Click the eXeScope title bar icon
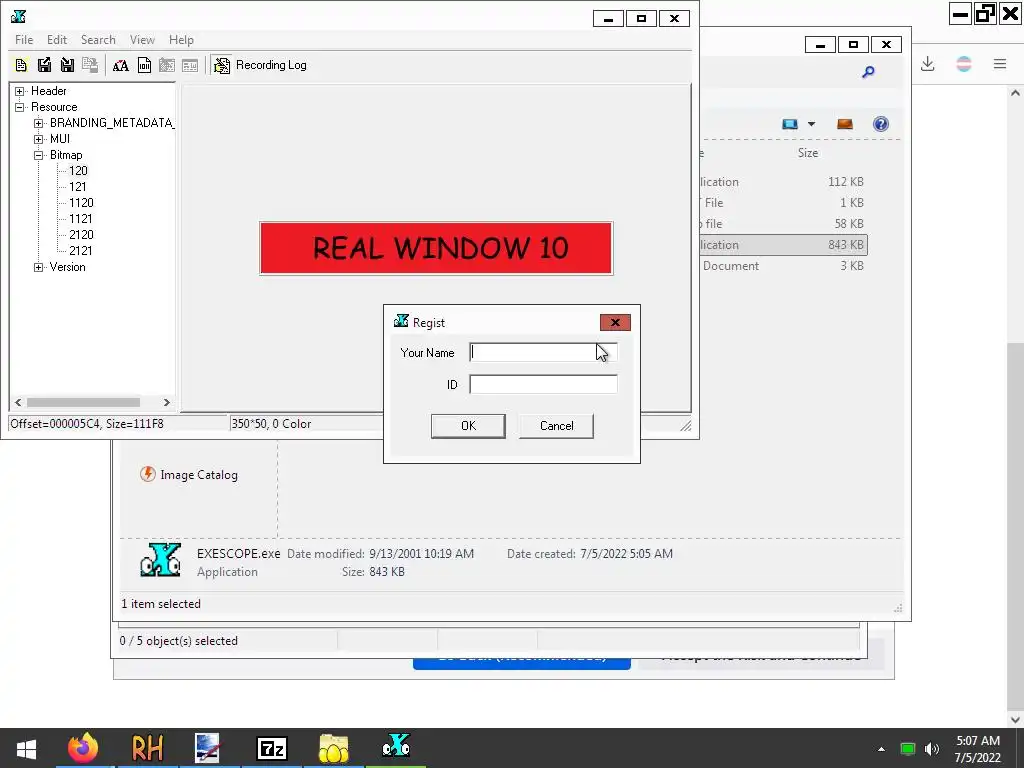Image resolution: width=1024 pixels, height=768 pixels. [18, 17]
